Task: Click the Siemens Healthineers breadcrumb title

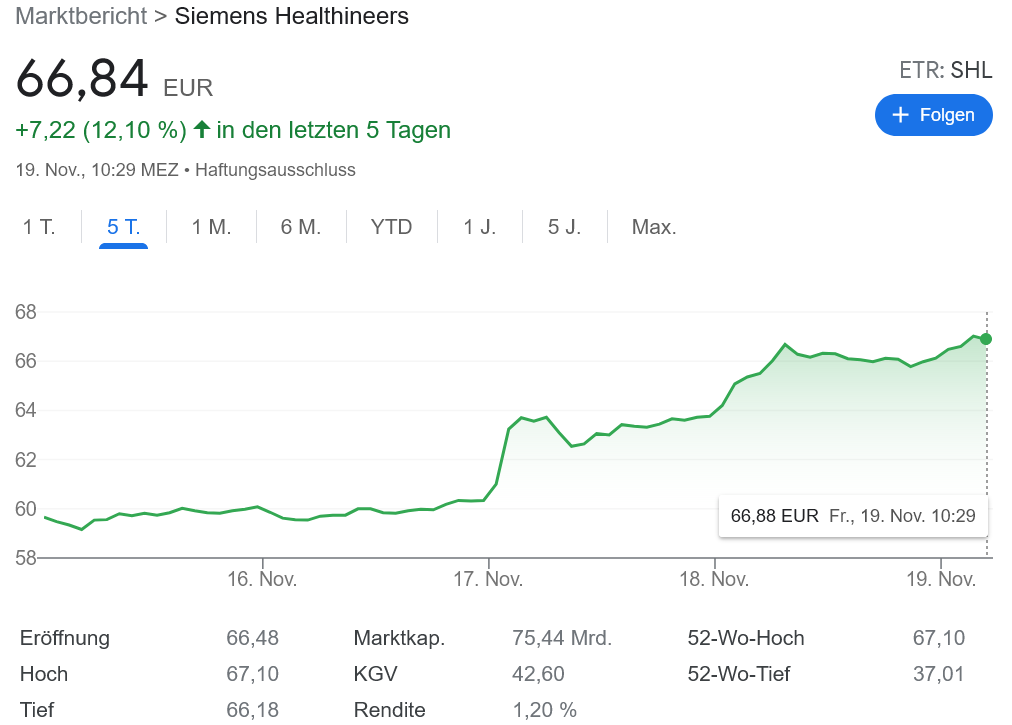Action: 291,16
